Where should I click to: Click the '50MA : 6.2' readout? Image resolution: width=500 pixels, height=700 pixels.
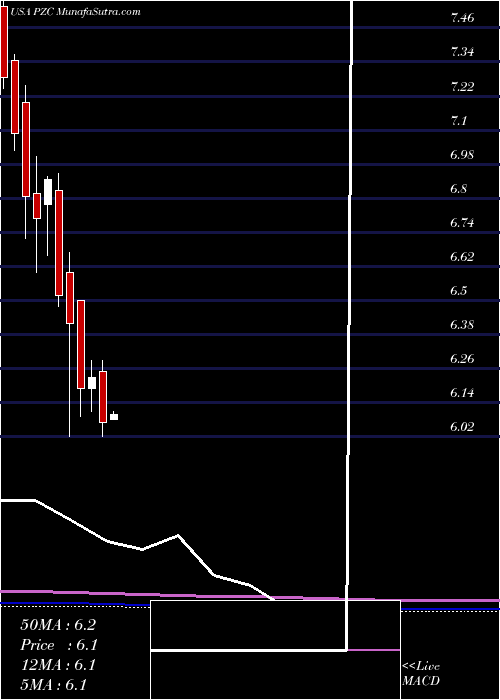58,625
